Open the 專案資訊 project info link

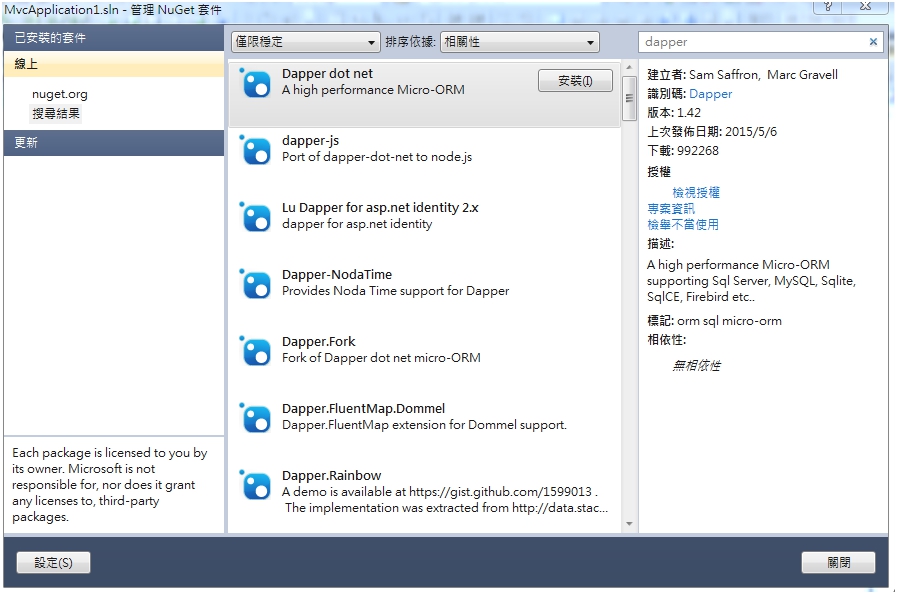point(671,208)
